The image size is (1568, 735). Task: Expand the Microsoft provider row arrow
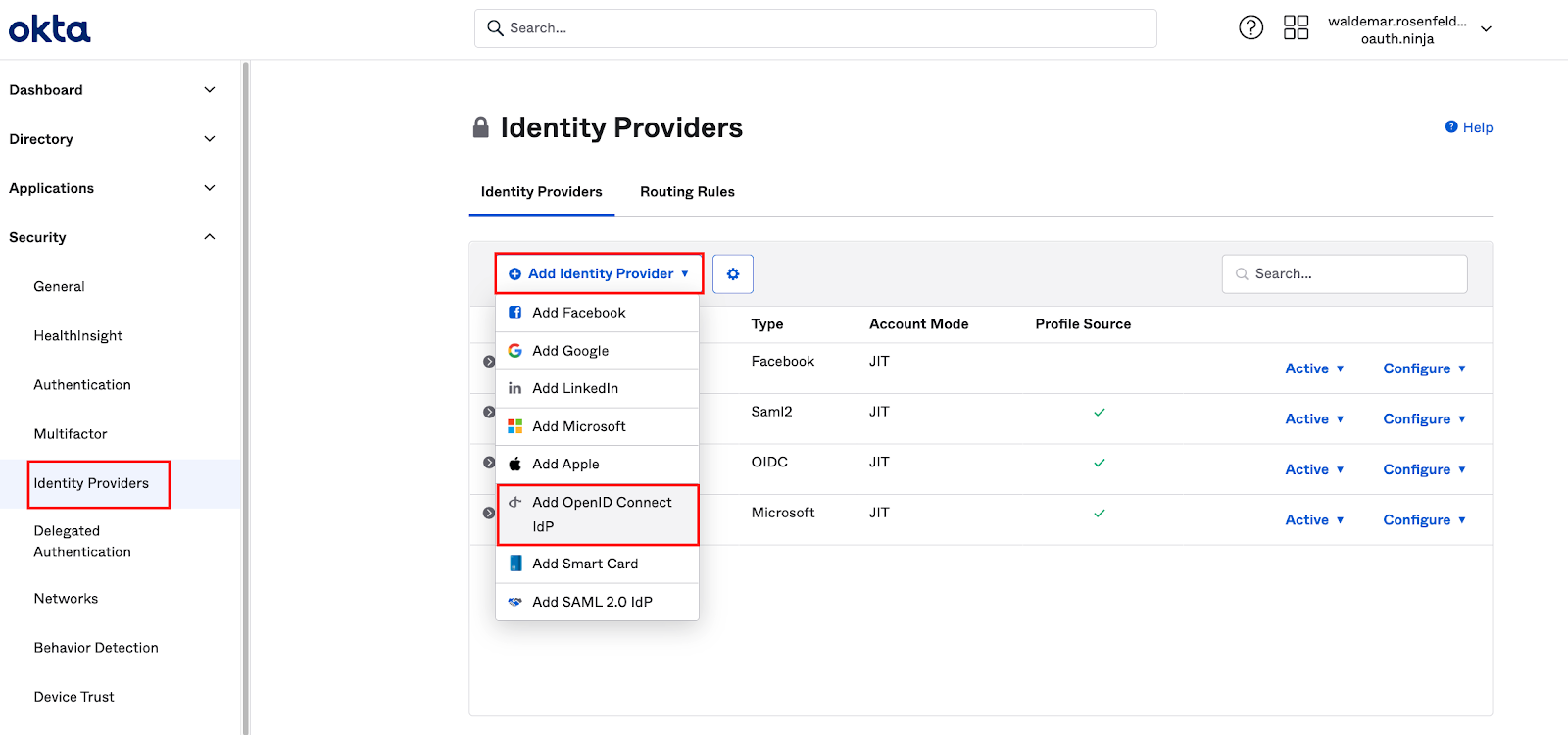(x=489, y=513)
